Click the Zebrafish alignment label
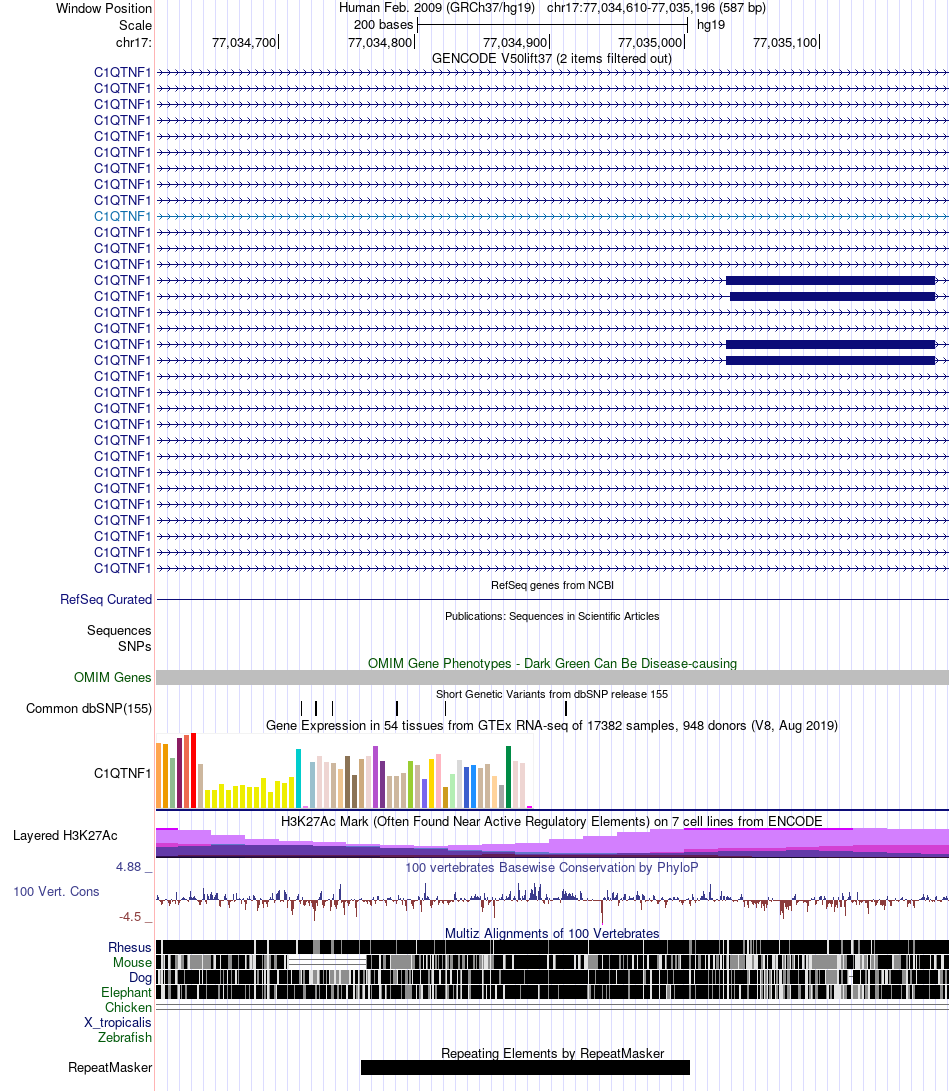The image size is (950, 1091). (x=125, y=1037)
